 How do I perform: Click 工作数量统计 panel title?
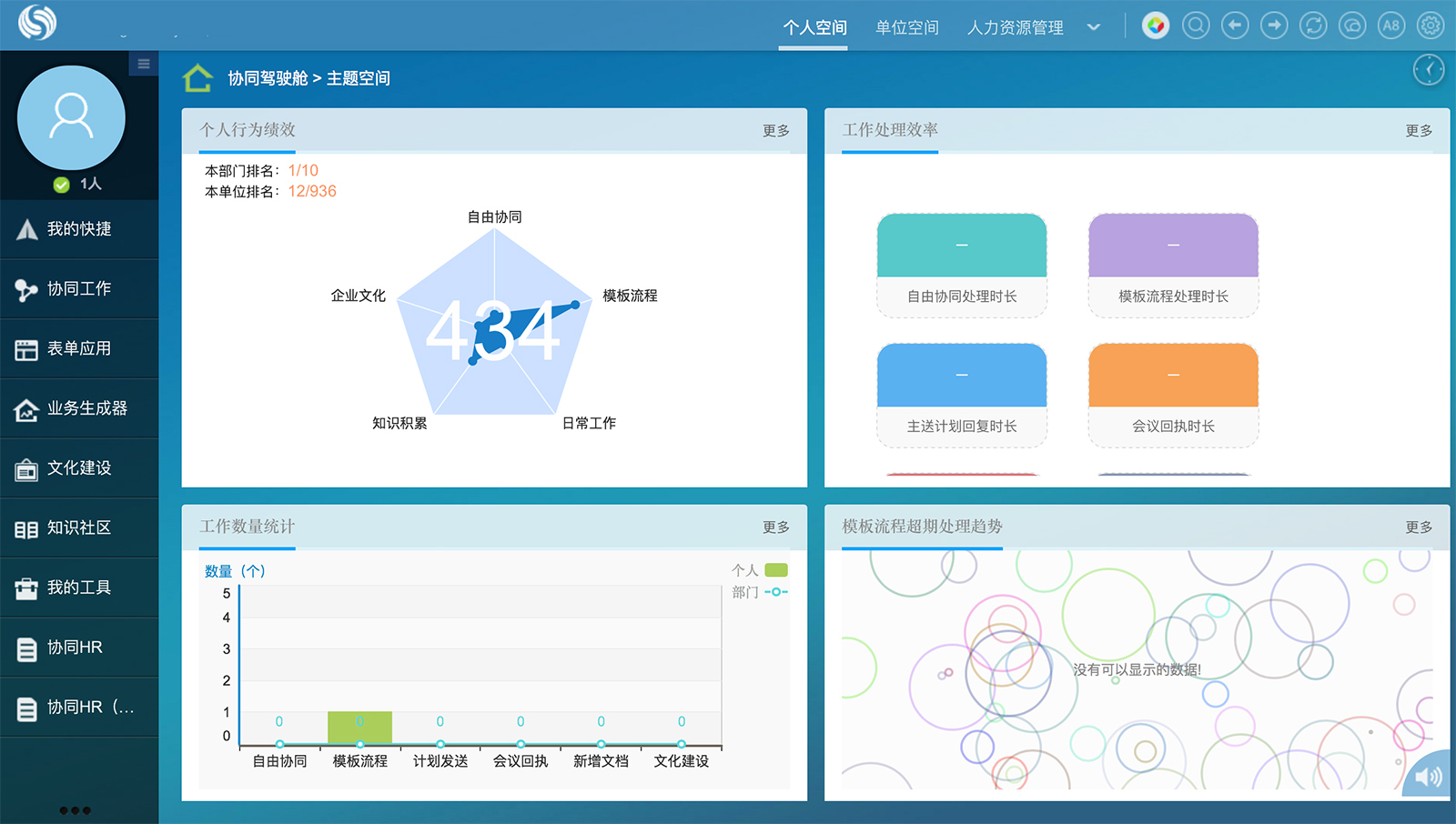point(248,527)
